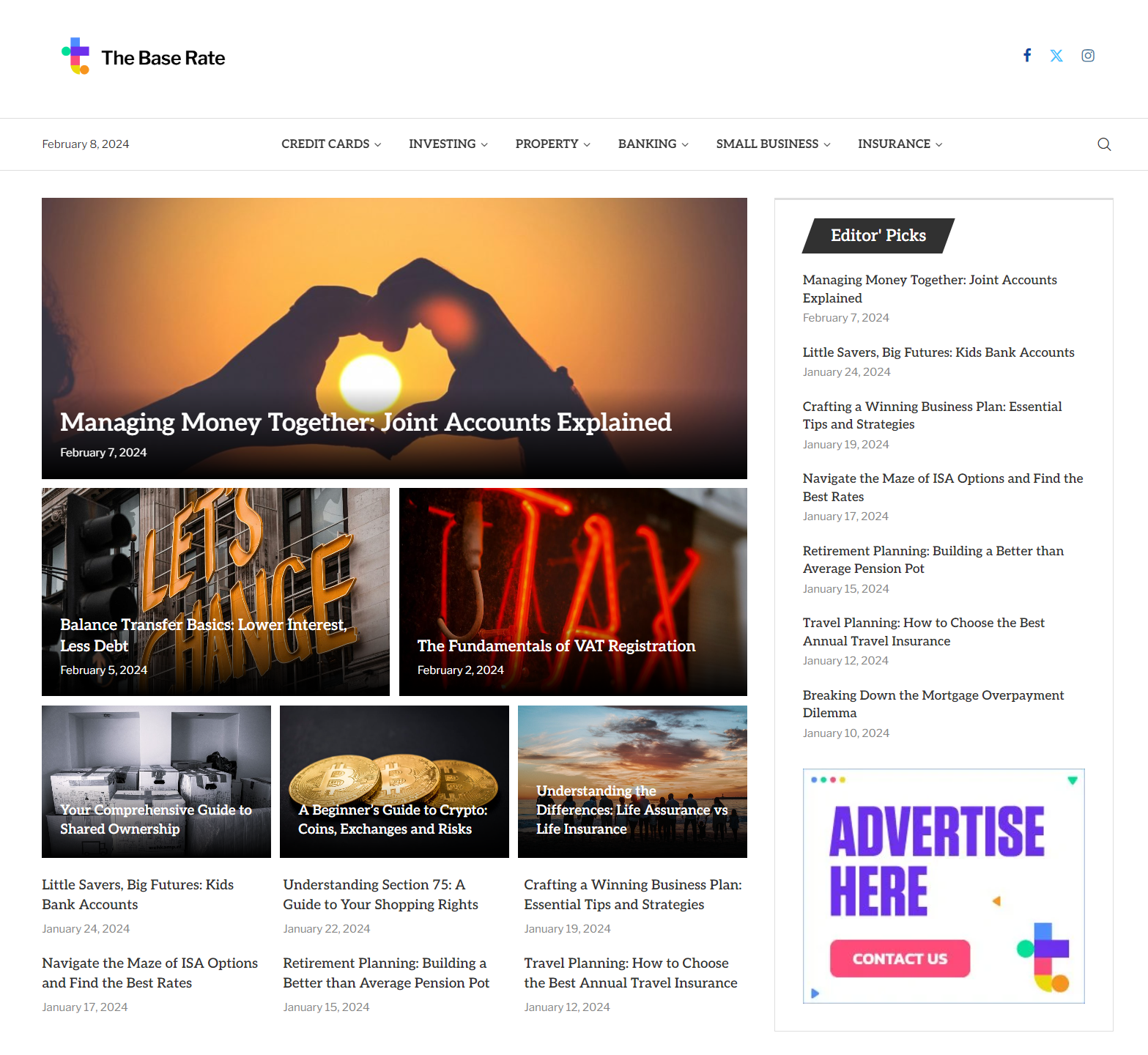1148x1055 pixels.
Task: Click Little Savers link in Editor's Picks
Action: [938, 352]
